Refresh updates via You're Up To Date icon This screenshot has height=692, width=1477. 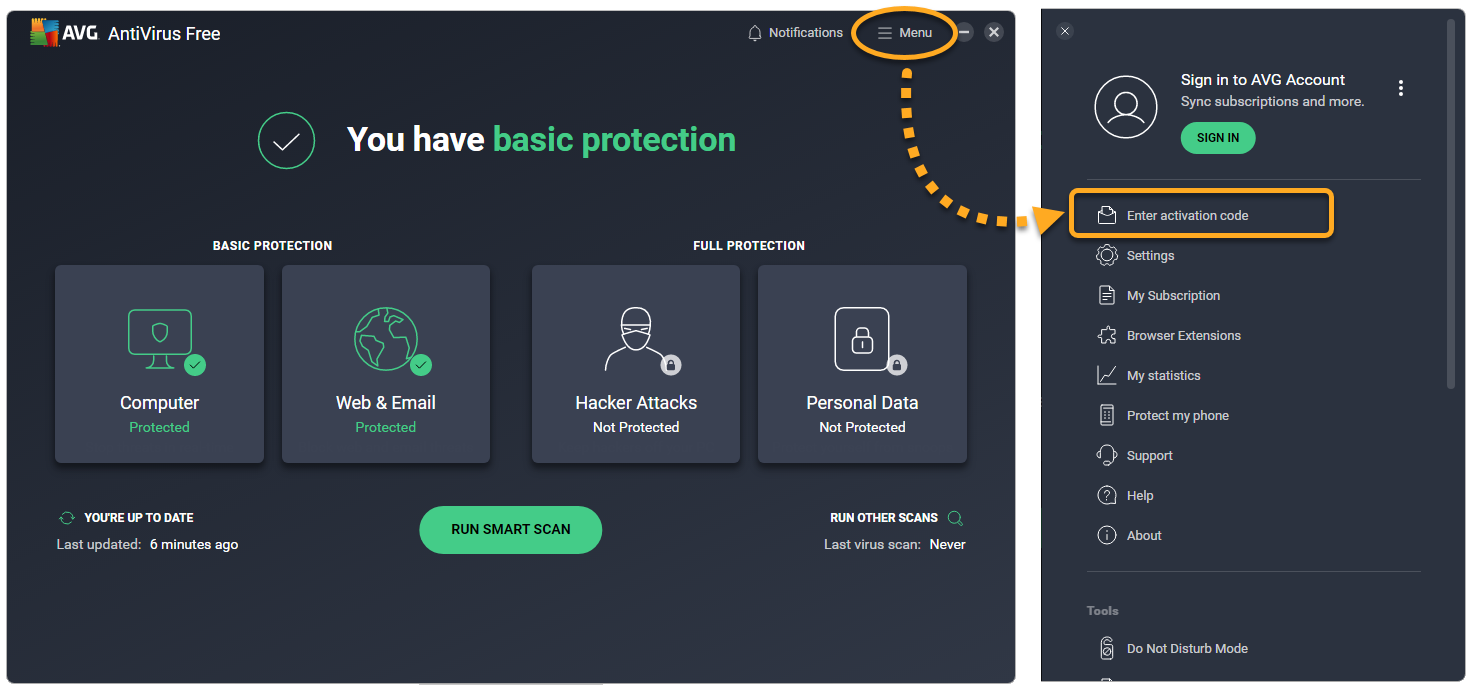point(67,518)
